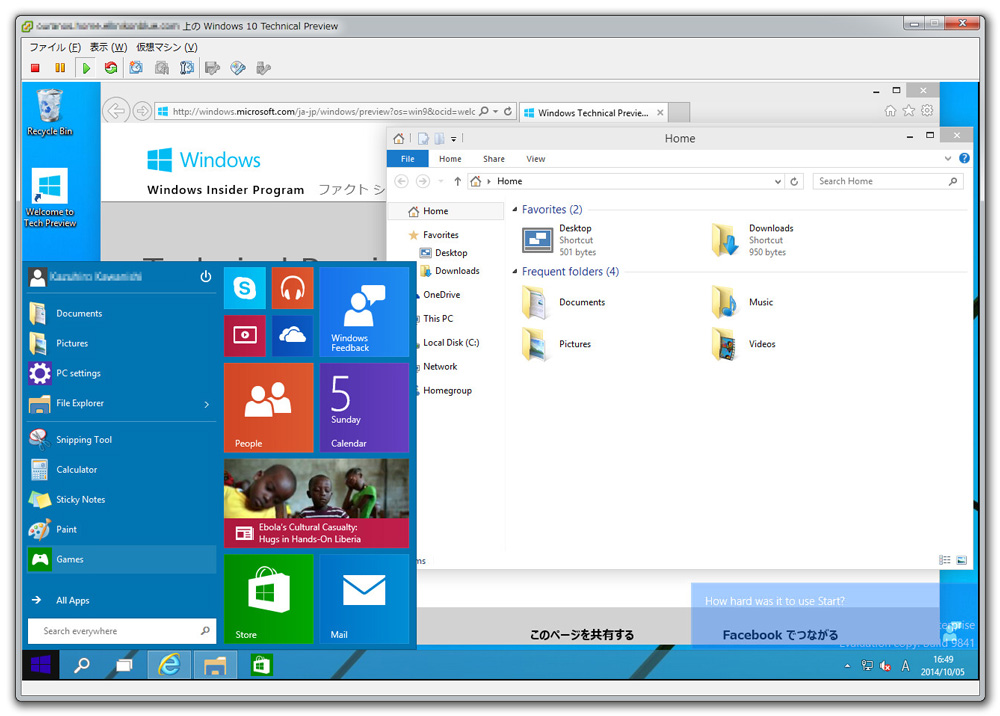Open Internet Explorer favorites star
This screenshot has width=1000, height=716.
coord(909,111)
